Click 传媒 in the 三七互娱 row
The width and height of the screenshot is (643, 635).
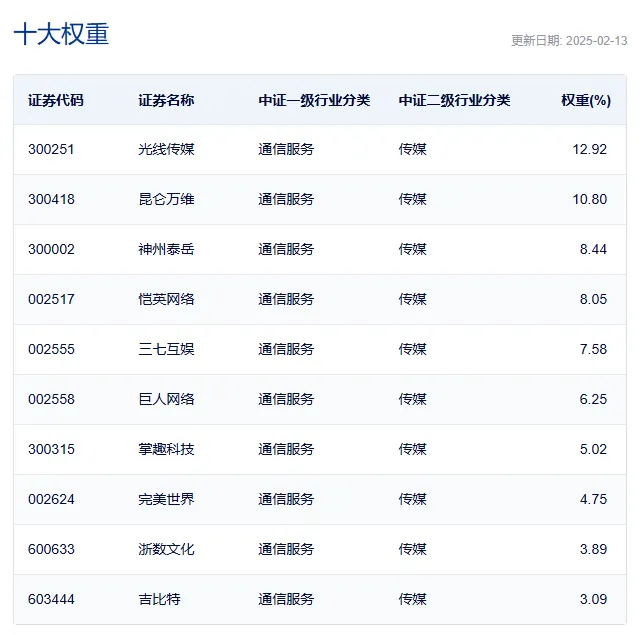(x=413, y=349)
